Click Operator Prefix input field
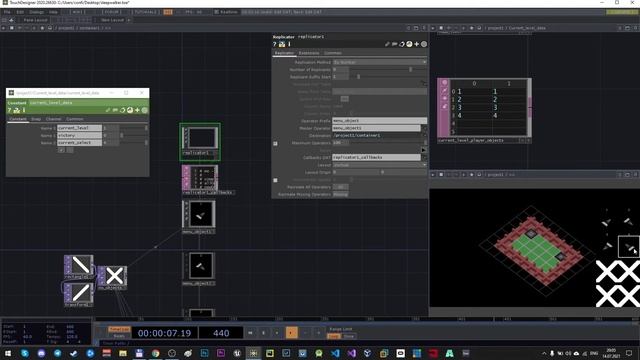640x360 pixels. point(380,121)
